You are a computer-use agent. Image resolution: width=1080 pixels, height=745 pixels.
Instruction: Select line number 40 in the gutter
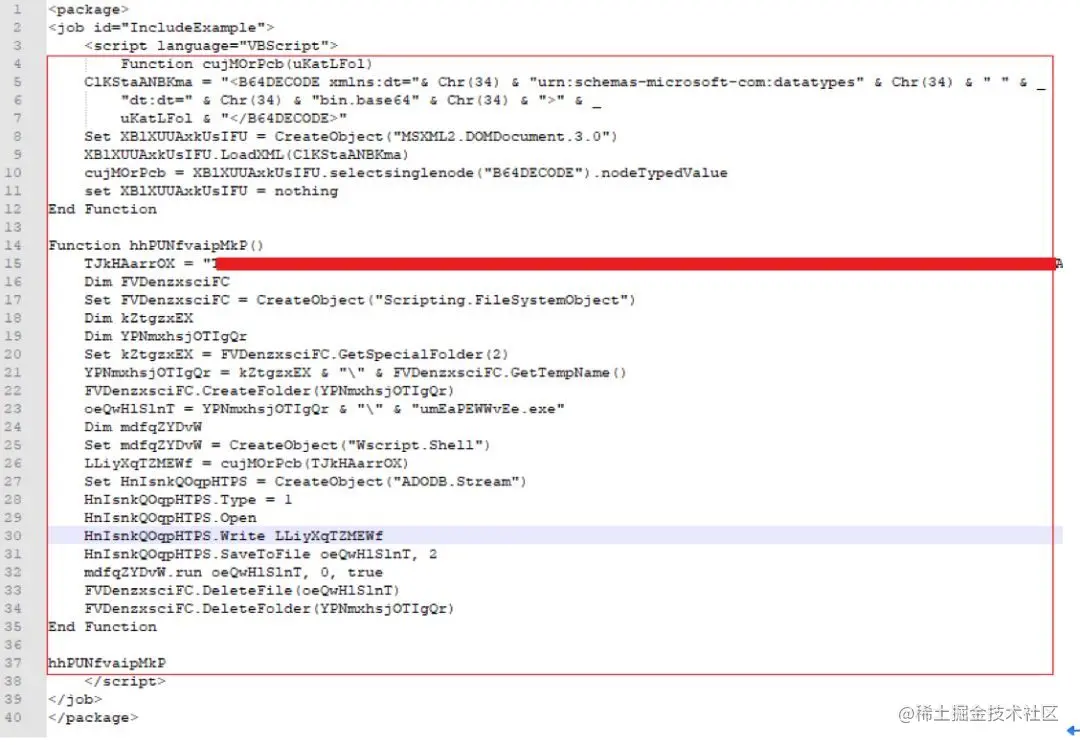pos(13,717)
